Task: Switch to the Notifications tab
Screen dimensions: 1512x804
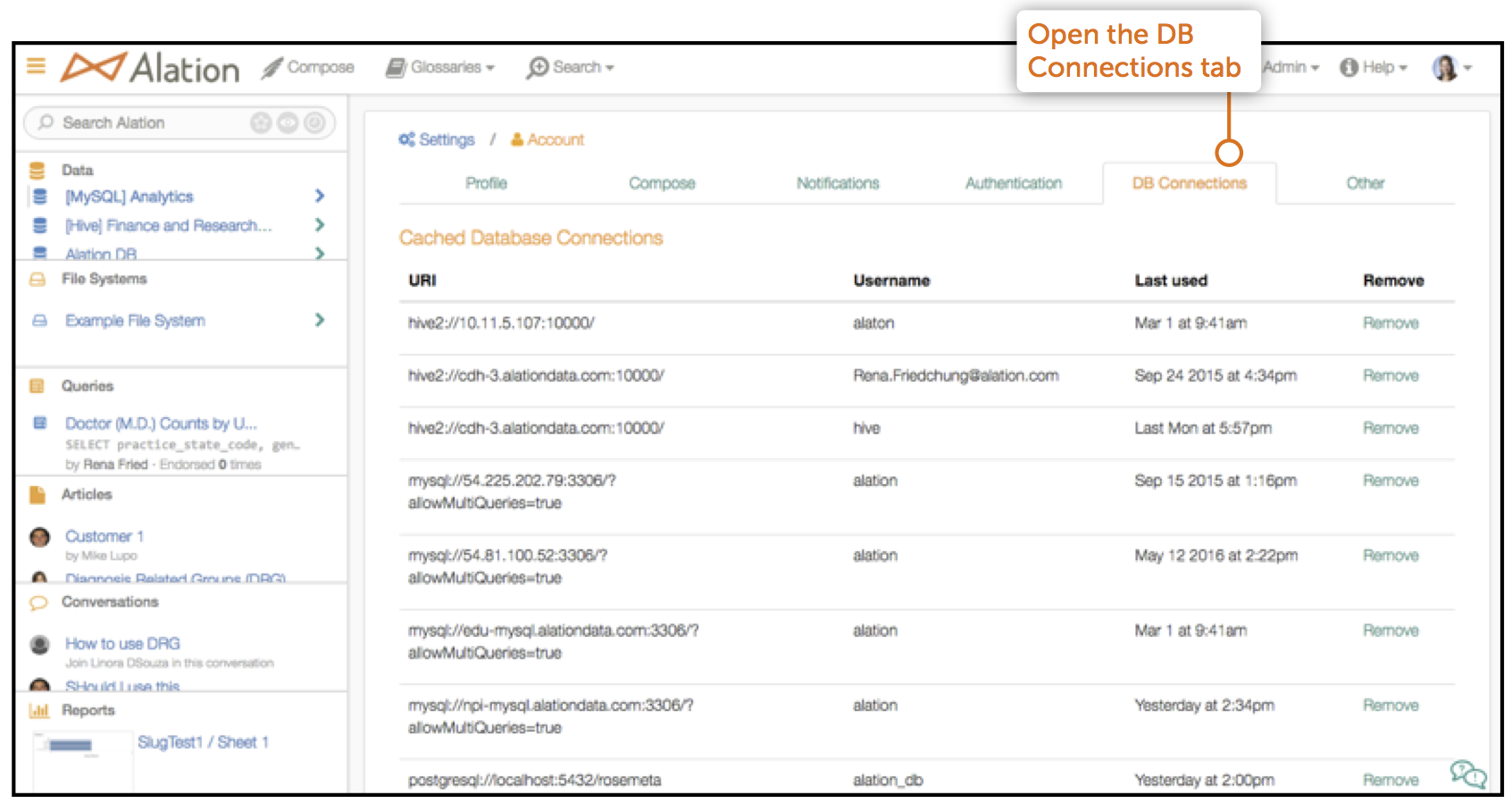Action: [x=838, y=183]
